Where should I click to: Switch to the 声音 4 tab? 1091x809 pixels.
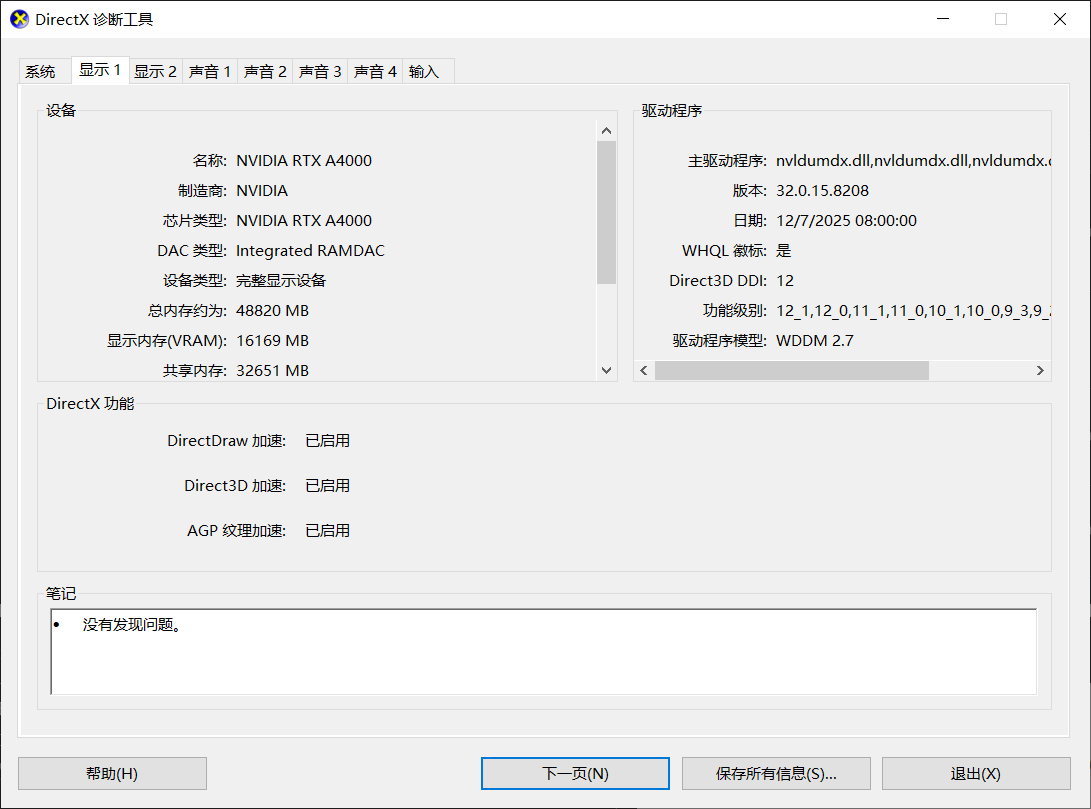375,72
